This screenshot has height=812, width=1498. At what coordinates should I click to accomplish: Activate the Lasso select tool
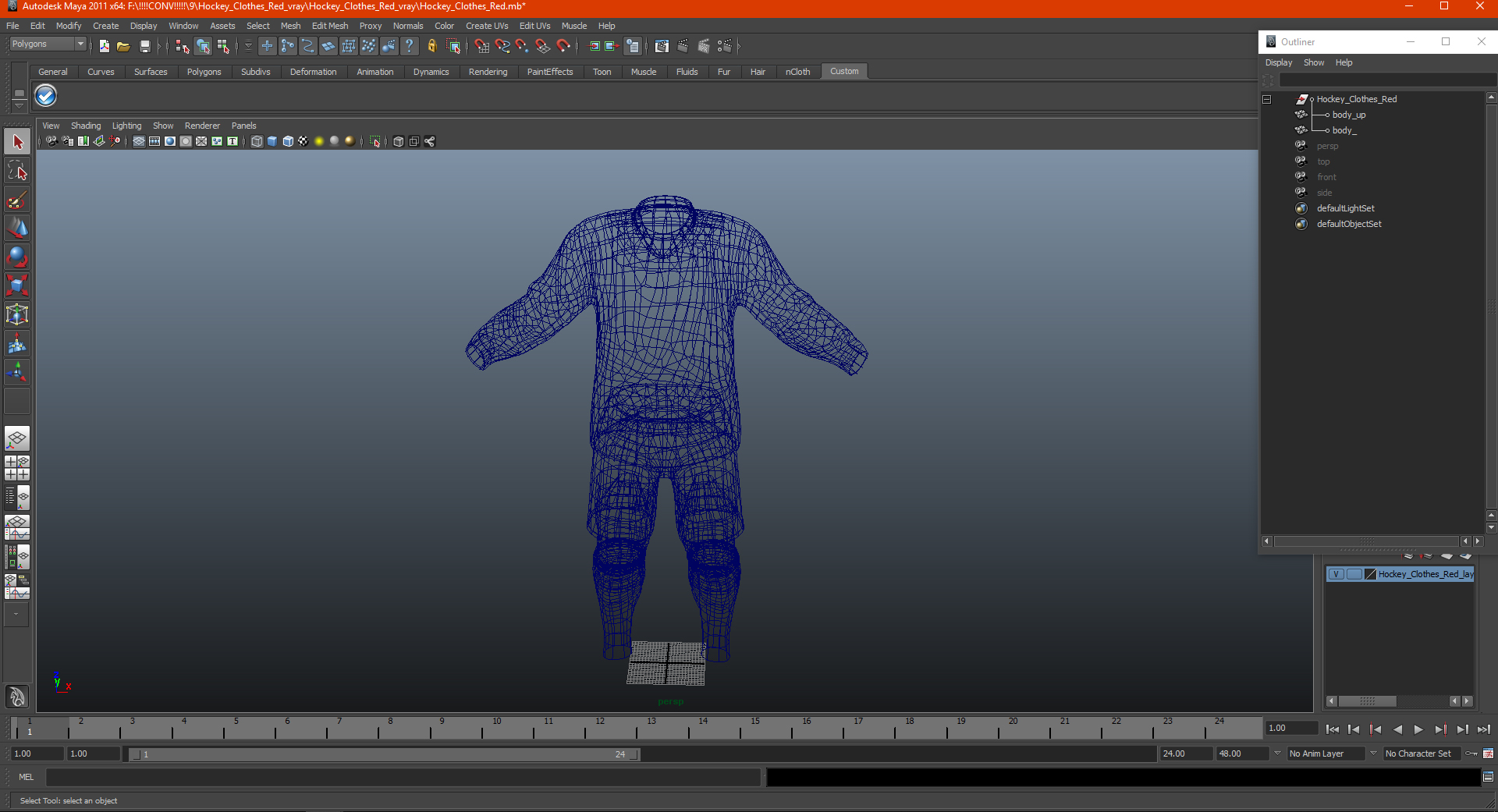point(17,171)
